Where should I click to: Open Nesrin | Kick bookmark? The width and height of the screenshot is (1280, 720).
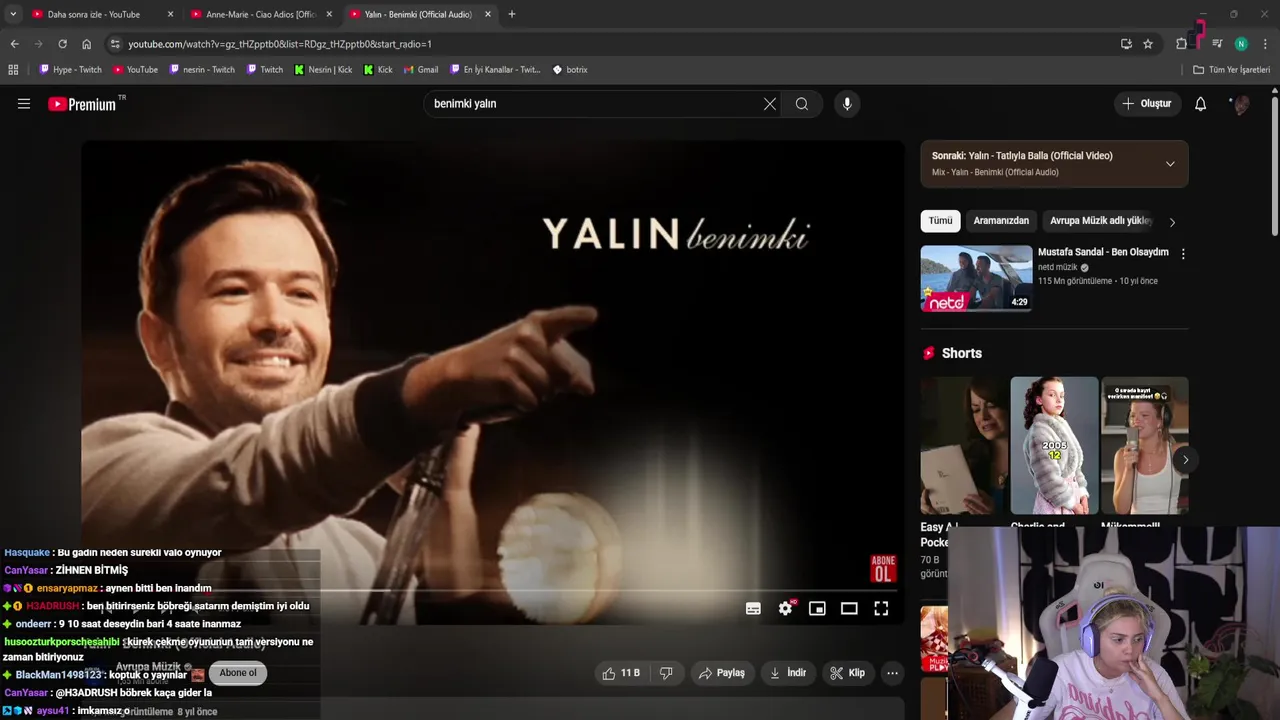[323, 70]
